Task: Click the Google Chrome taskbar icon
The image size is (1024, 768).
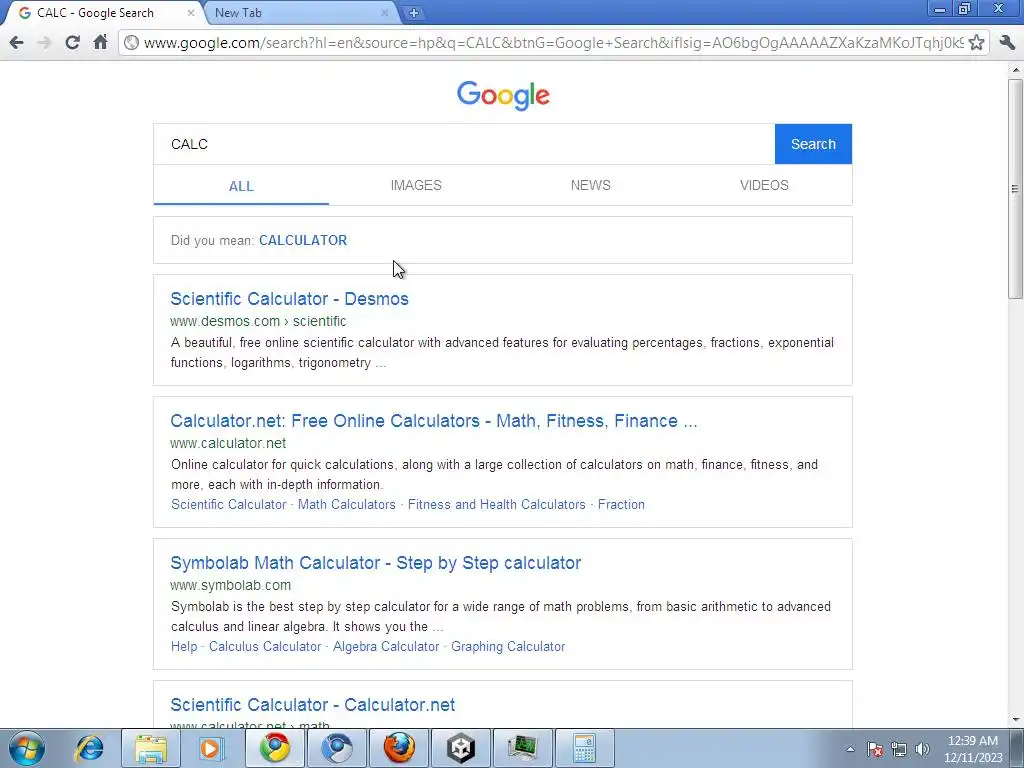Action: [274, 748]
